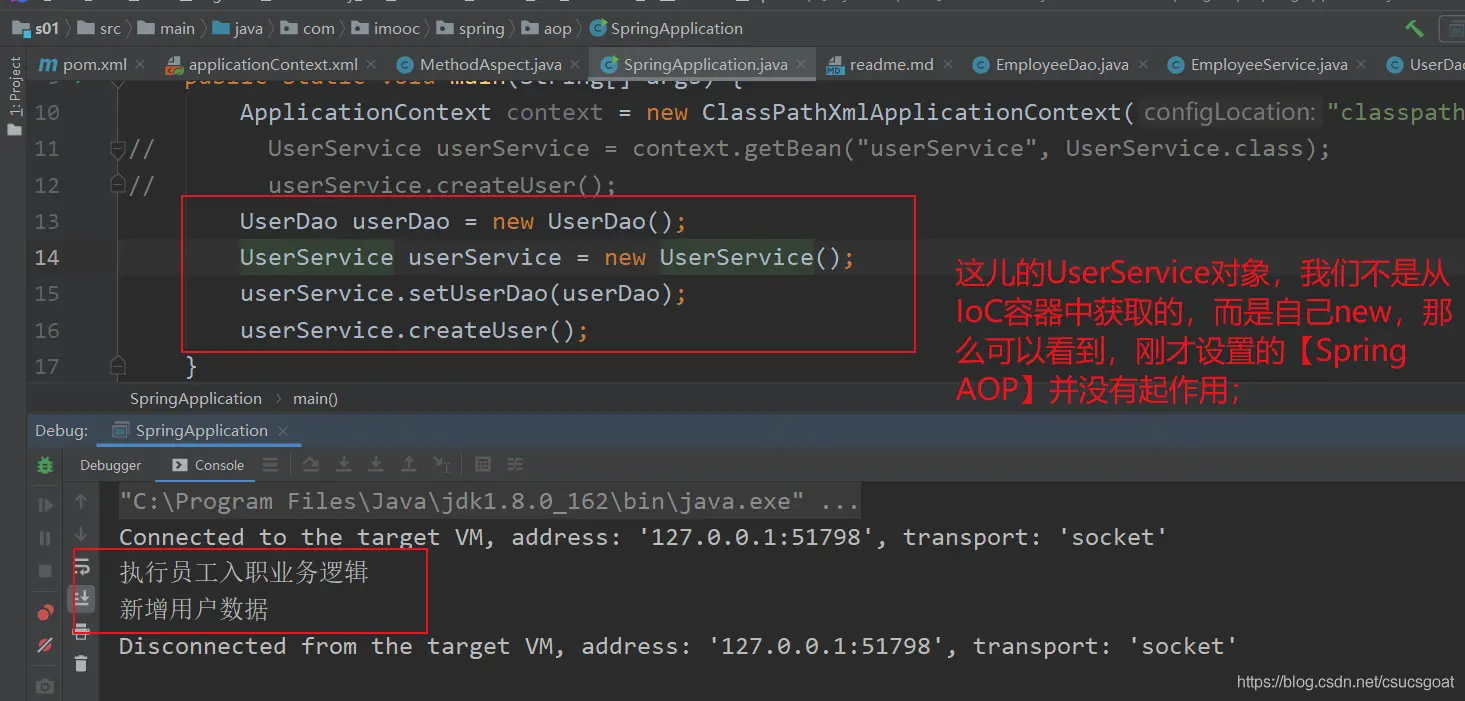Open View Breakpoints (double red circles icon)
Viewport: 1465px width, 701px height.
coord(45,612)
